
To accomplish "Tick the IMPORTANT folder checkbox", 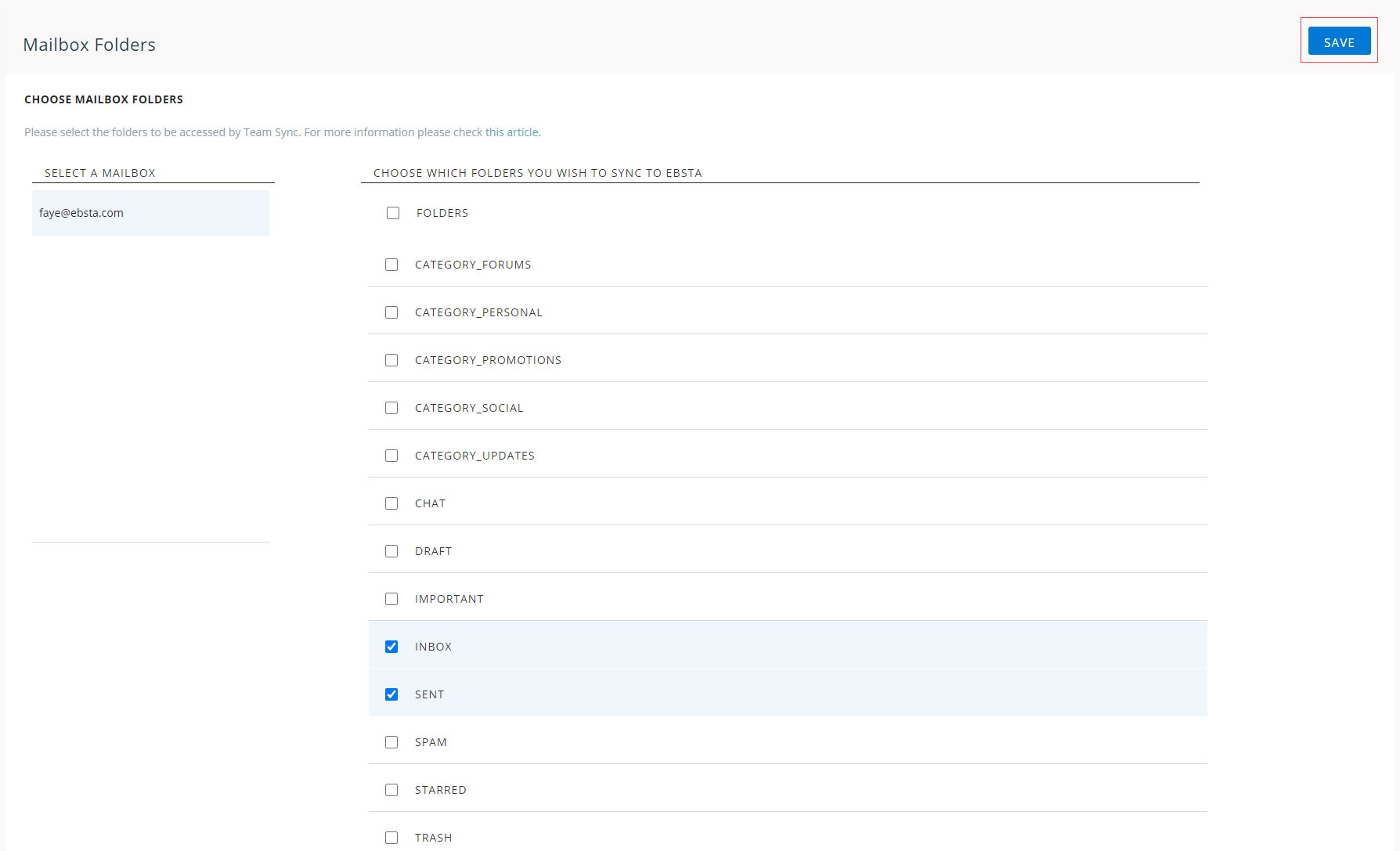I will click(x=391, y=599).
